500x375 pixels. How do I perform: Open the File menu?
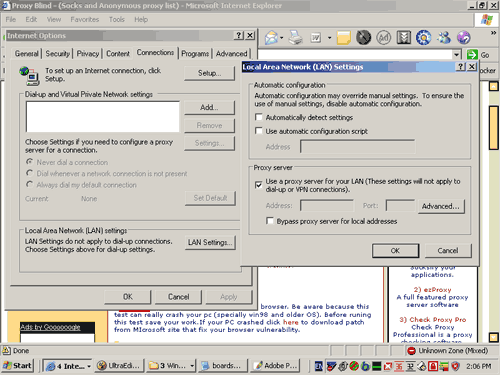pyautogui.click(x=11, y=19)
